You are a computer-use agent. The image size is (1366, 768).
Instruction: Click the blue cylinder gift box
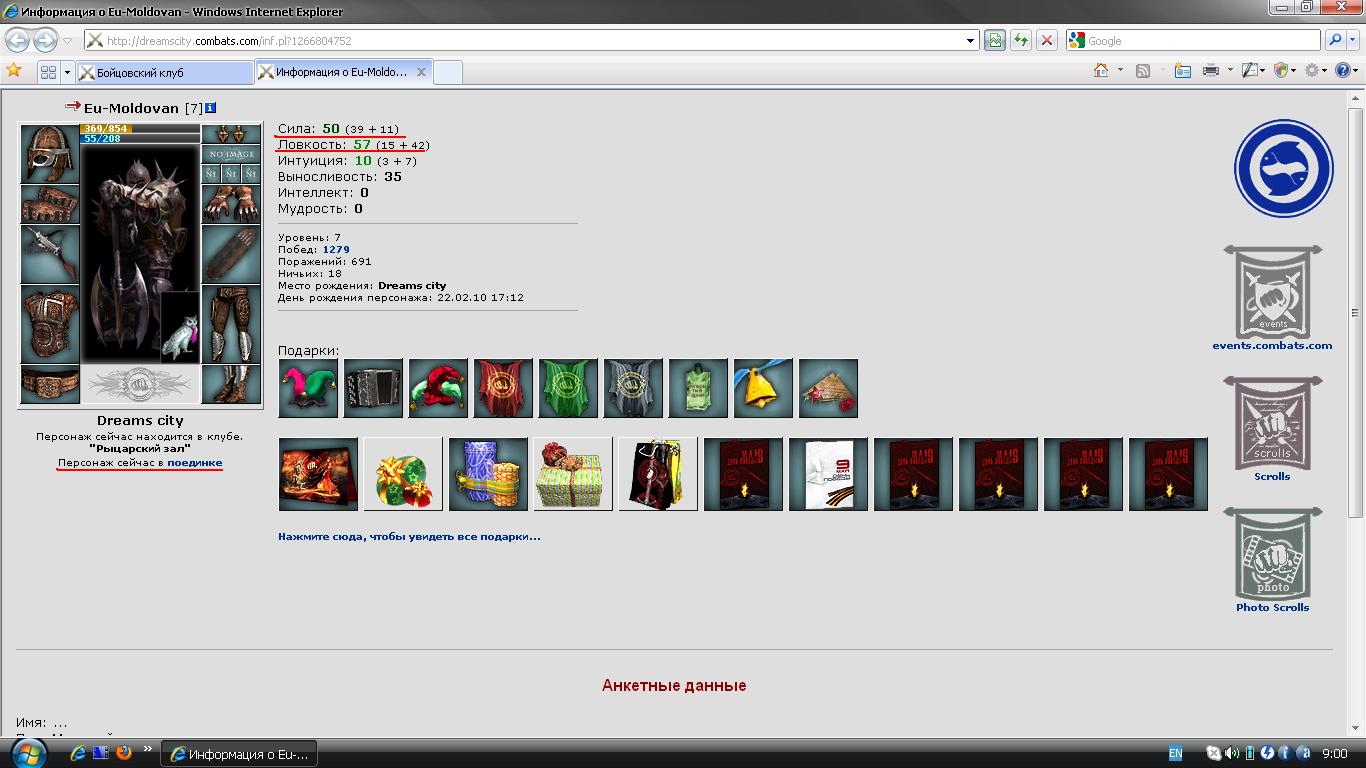(x=488, y=474)
